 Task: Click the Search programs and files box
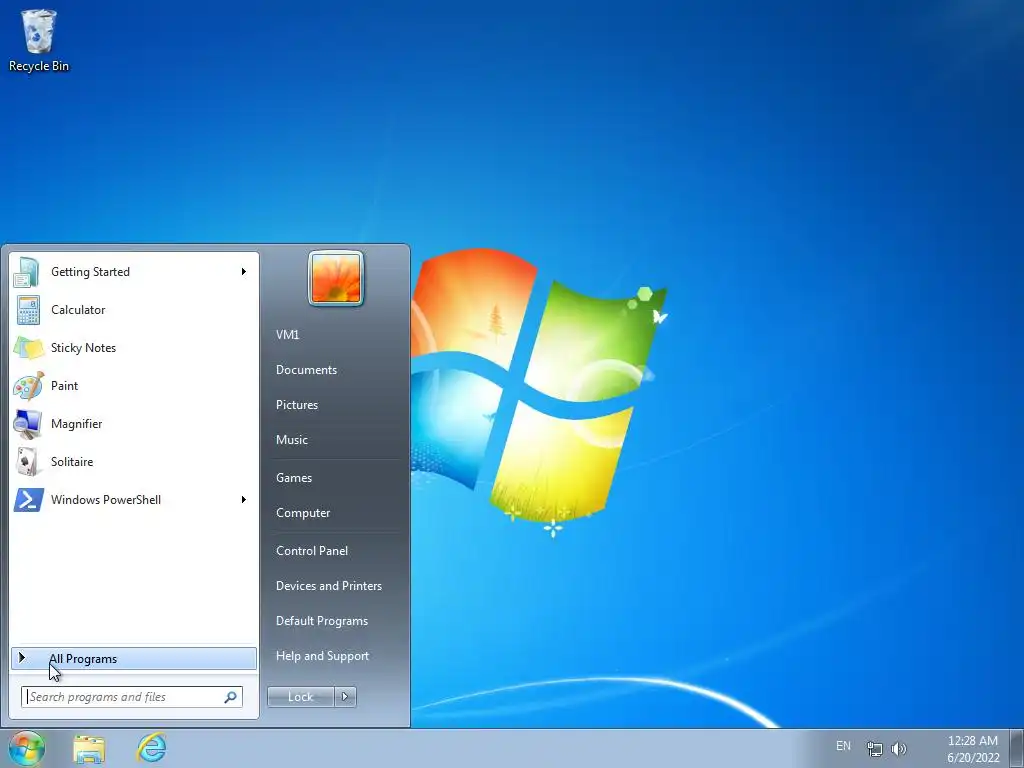coord(132,697)
